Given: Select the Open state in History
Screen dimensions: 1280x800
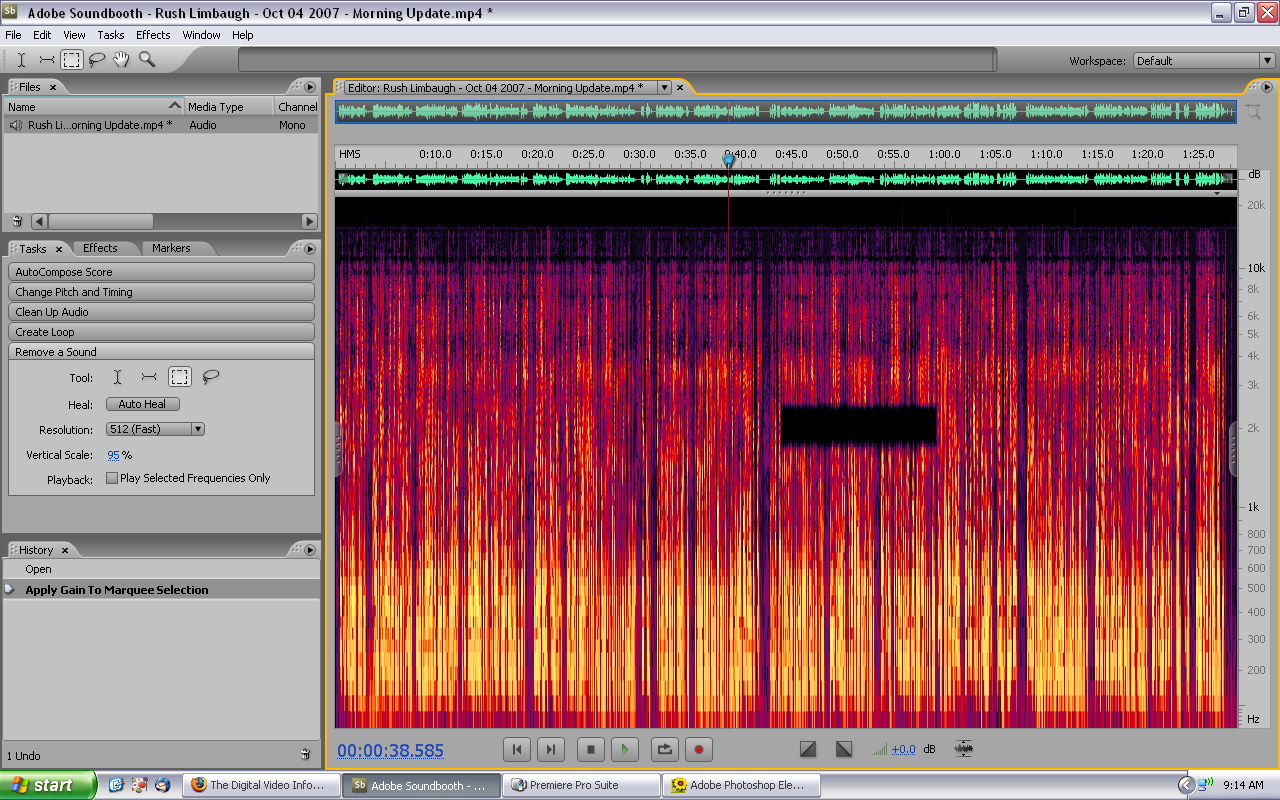Looking at the screenshot, I should 161,569.
